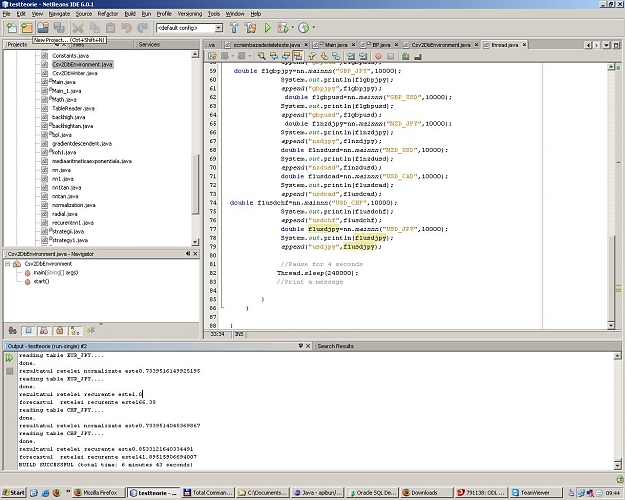Viewport: 625px width, 500px height.
Task: Click the Redo arrow icon
Action: (142, 28)
